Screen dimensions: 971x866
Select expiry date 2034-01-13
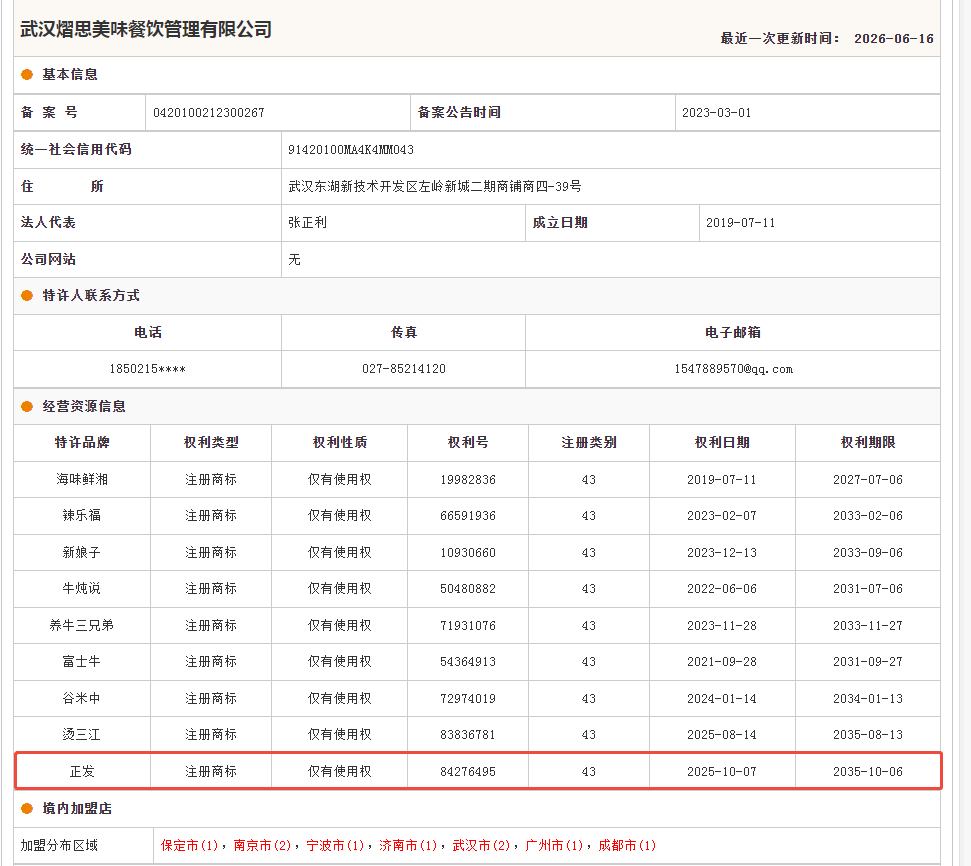tap(868, 699)
